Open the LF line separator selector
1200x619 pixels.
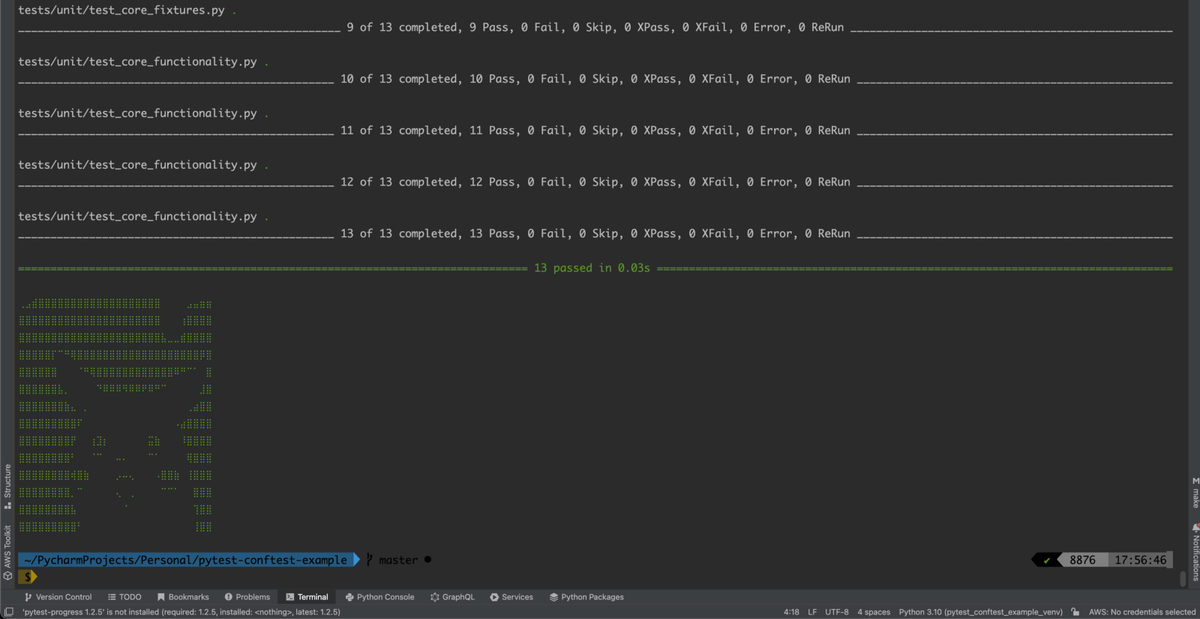click(810, 610)
